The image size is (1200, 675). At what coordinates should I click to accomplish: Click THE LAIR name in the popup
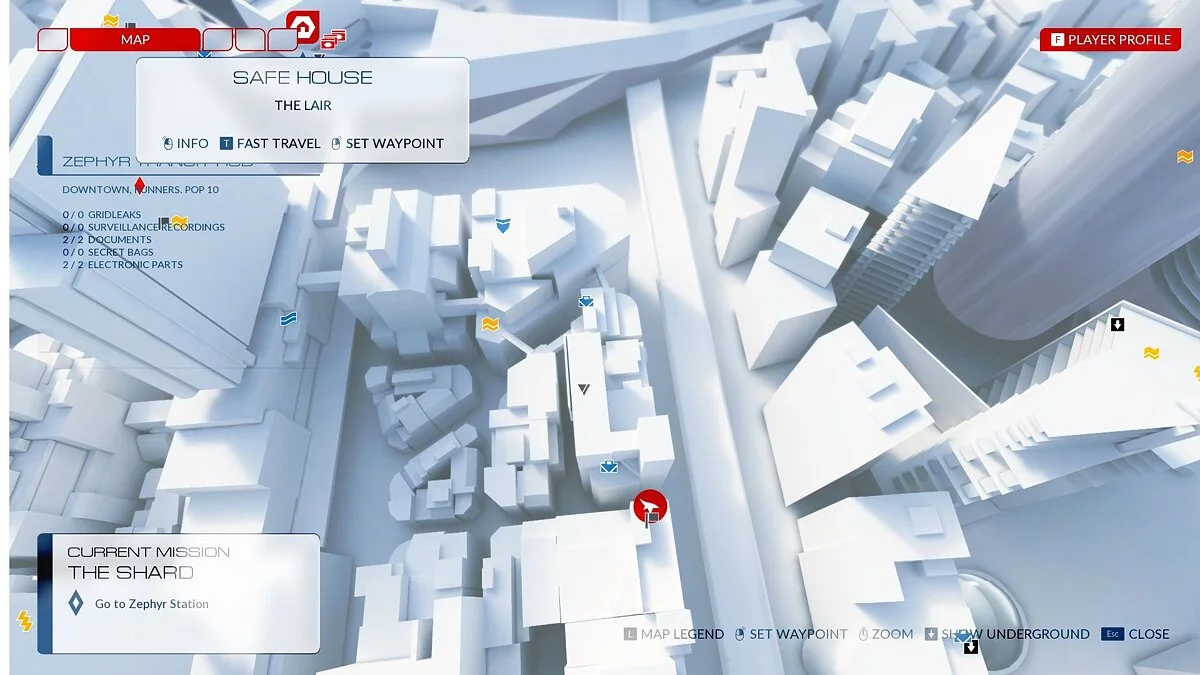pos(303,105)
